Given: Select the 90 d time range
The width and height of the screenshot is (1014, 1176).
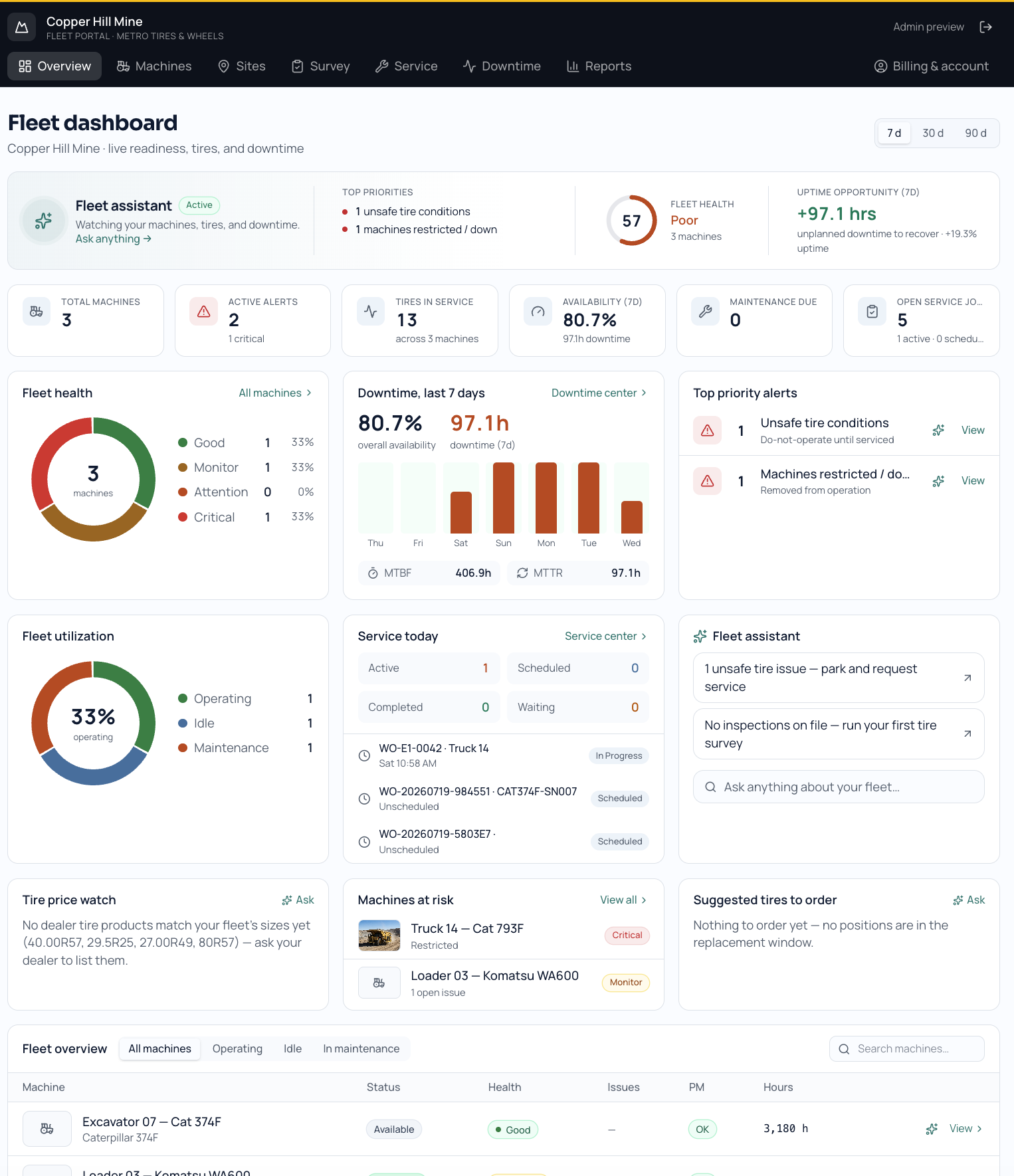Looking at the screenshot, I should 975,134.
